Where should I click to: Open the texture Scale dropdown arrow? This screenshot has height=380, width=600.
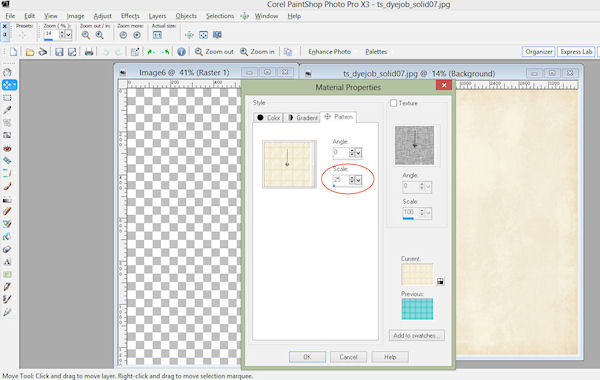pos(428,213)
